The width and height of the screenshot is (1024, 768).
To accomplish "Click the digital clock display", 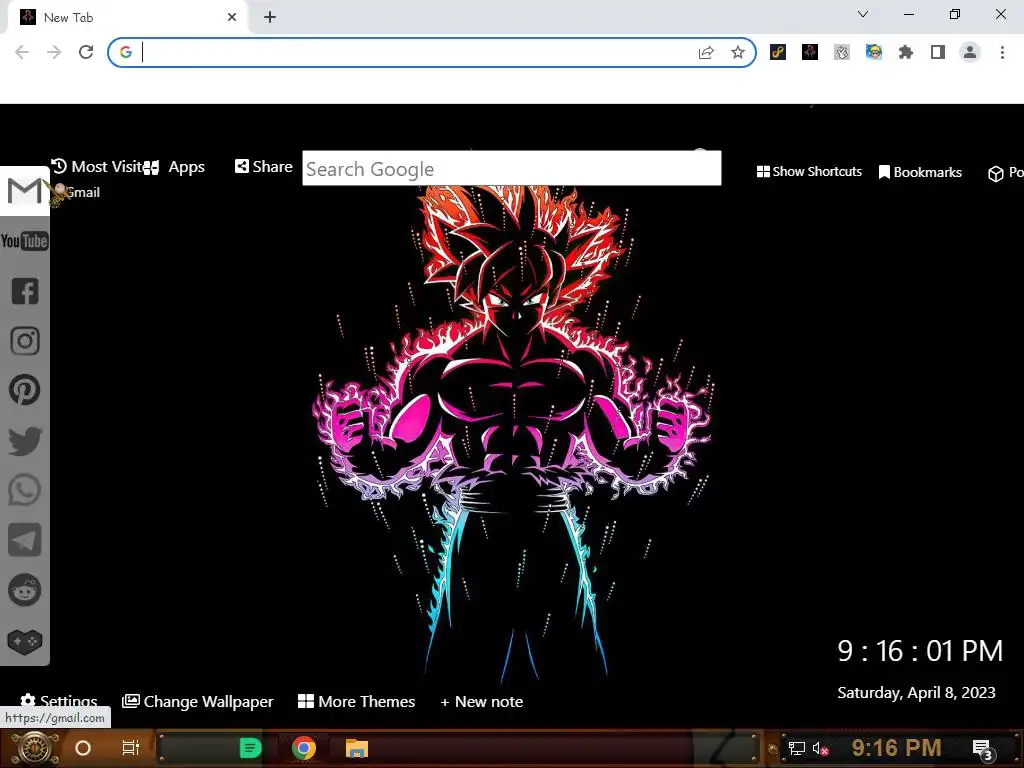I will coord(920,651).
